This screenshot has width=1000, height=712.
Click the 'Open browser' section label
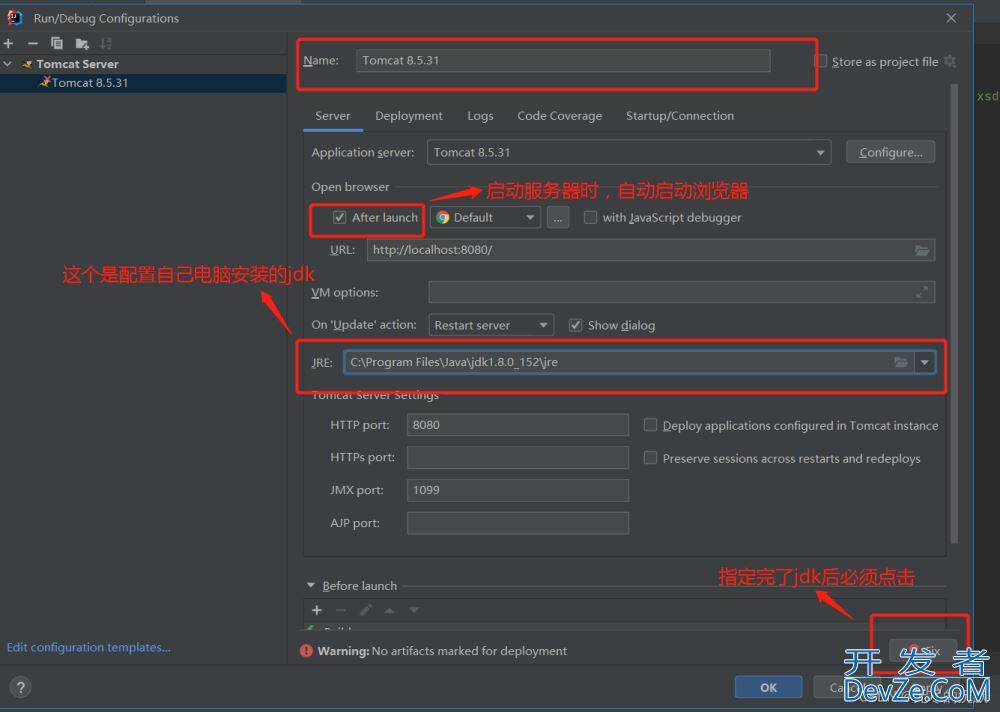(x=350, y=187)
